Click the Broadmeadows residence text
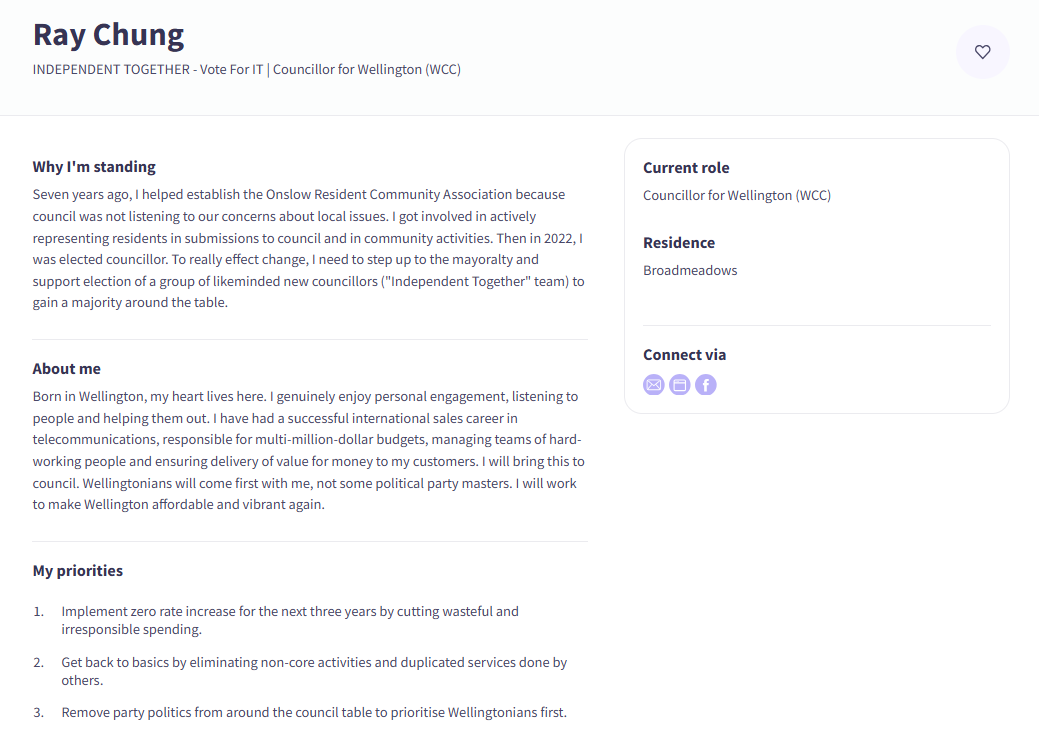 pyautogui.click(x=690, y=271)
